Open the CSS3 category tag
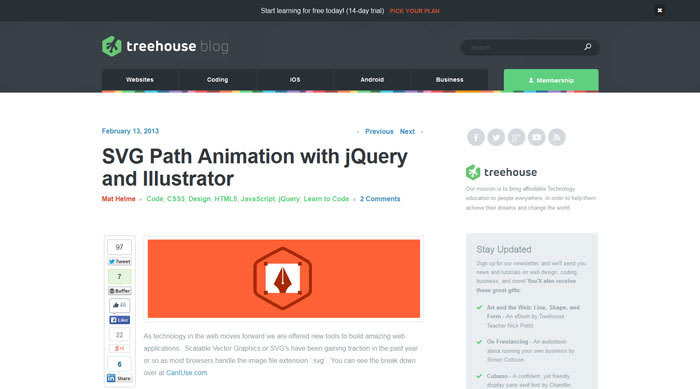The height and width of the screenshot is (389, 700). click(x=176, y=199)
